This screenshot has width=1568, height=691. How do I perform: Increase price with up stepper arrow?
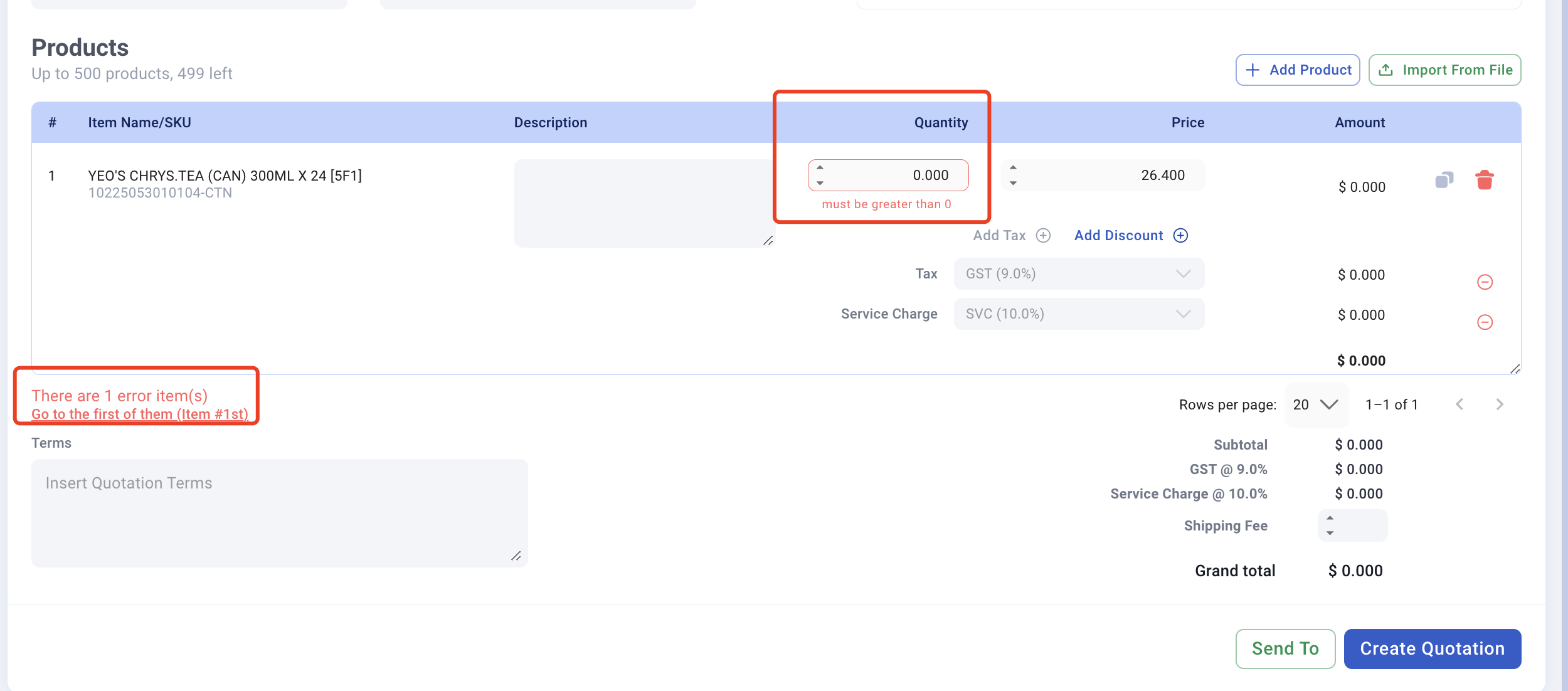coord(1013,167)
